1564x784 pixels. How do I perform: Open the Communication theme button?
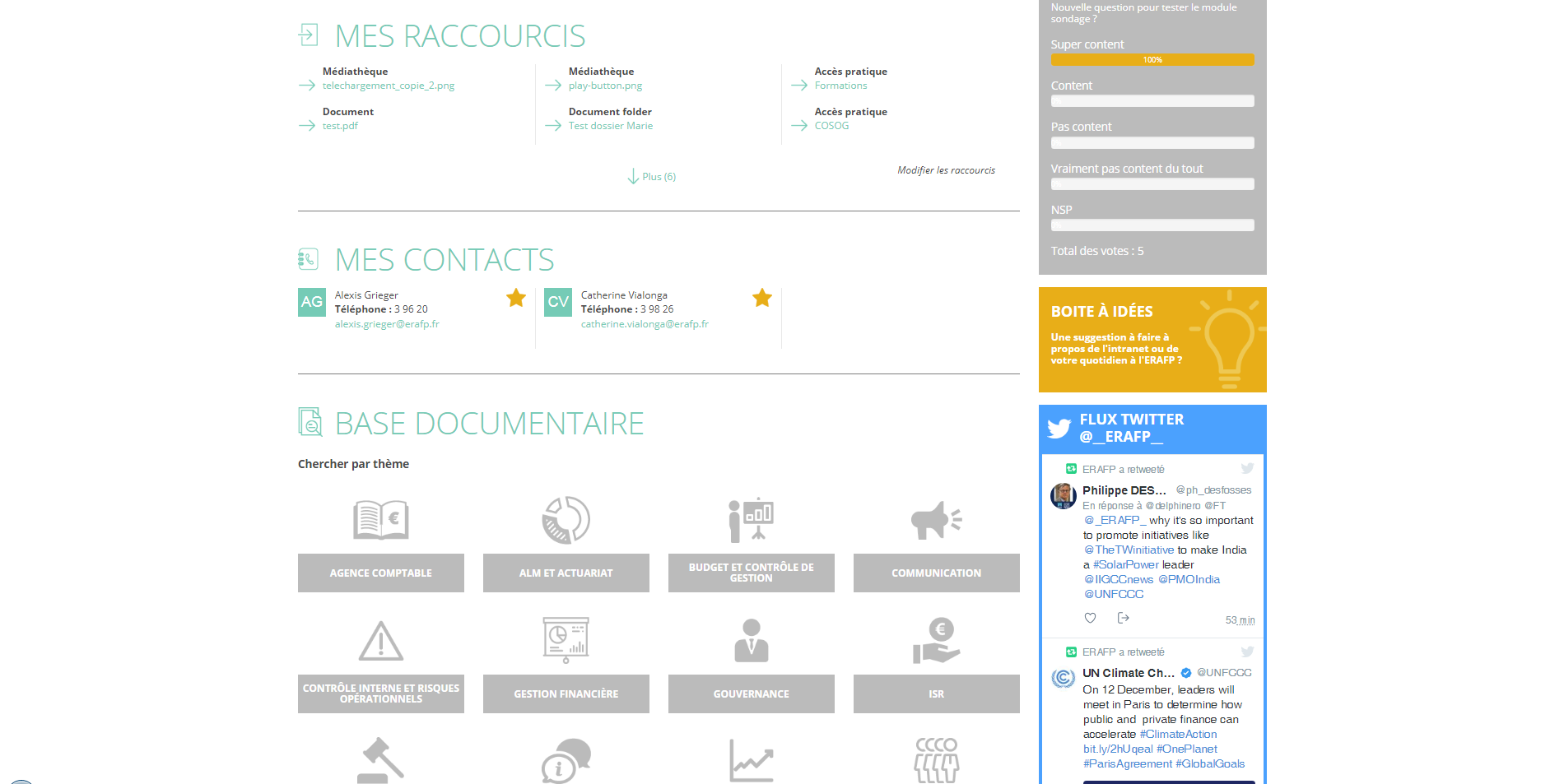click(x=937, y=573)
